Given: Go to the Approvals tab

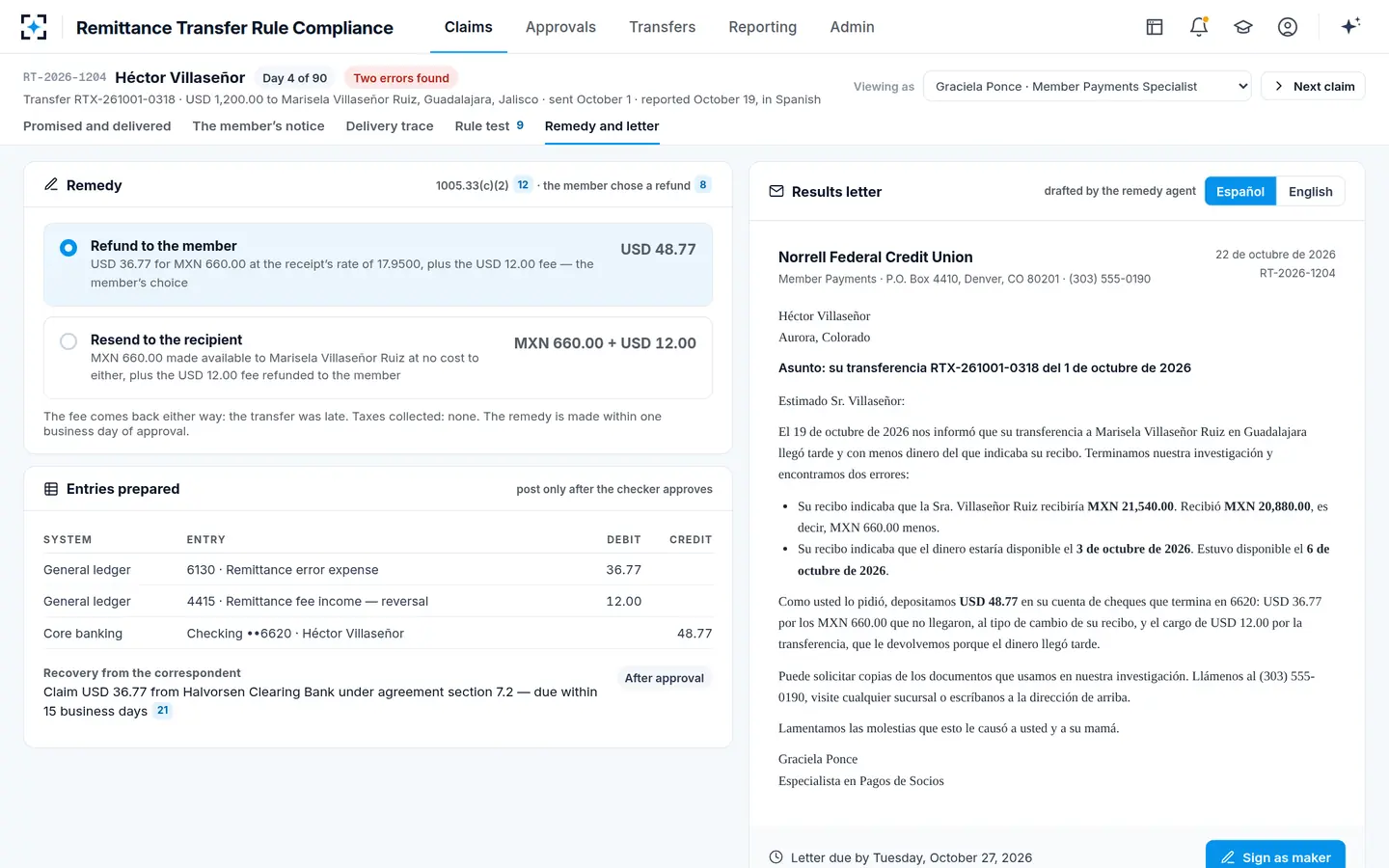Looking at the screenshot, I should point(560,27).
